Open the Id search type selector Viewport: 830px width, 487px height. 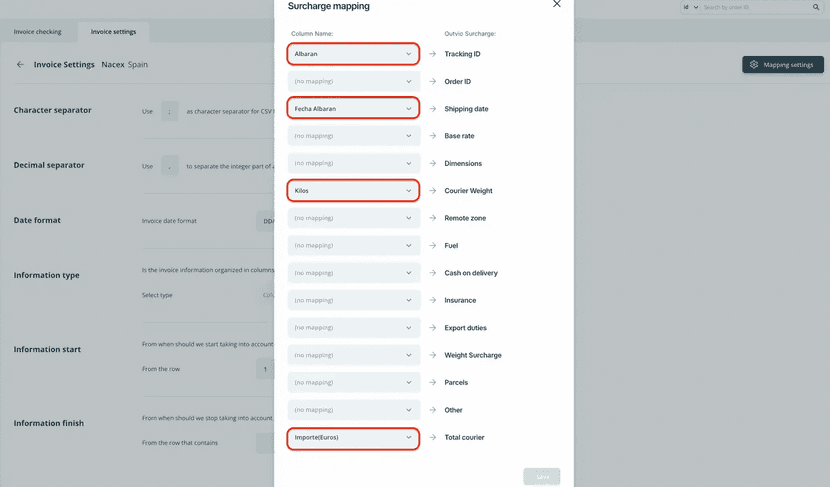click(690, 7)
